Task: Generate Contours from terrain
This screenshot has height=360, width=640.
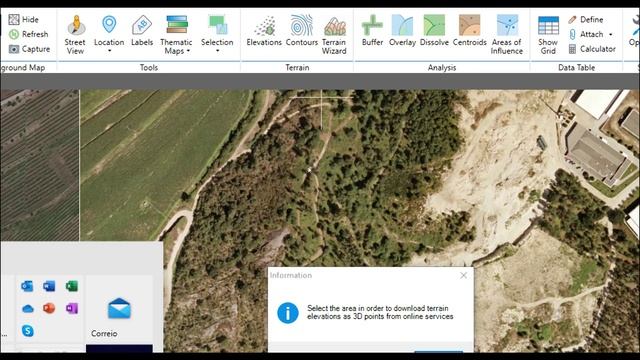Action: click(302, 31)
